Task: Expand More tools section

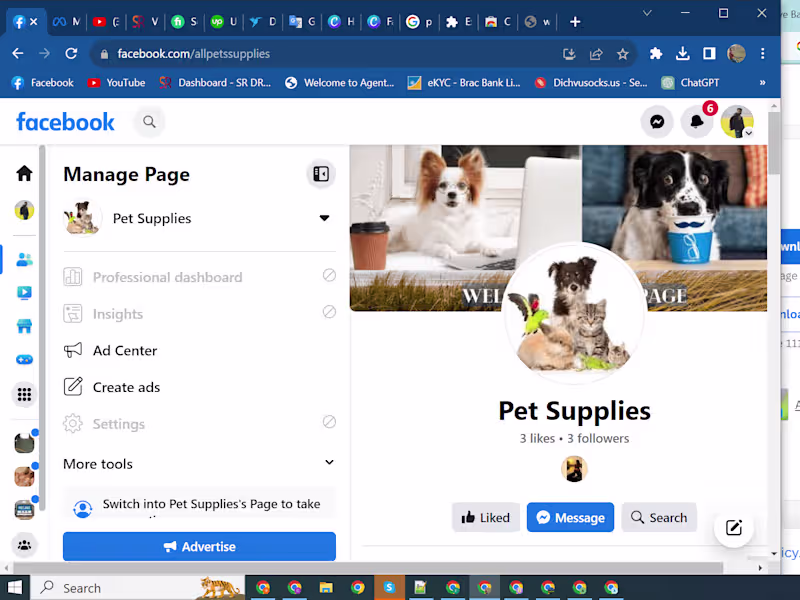Action: [199, 463]
